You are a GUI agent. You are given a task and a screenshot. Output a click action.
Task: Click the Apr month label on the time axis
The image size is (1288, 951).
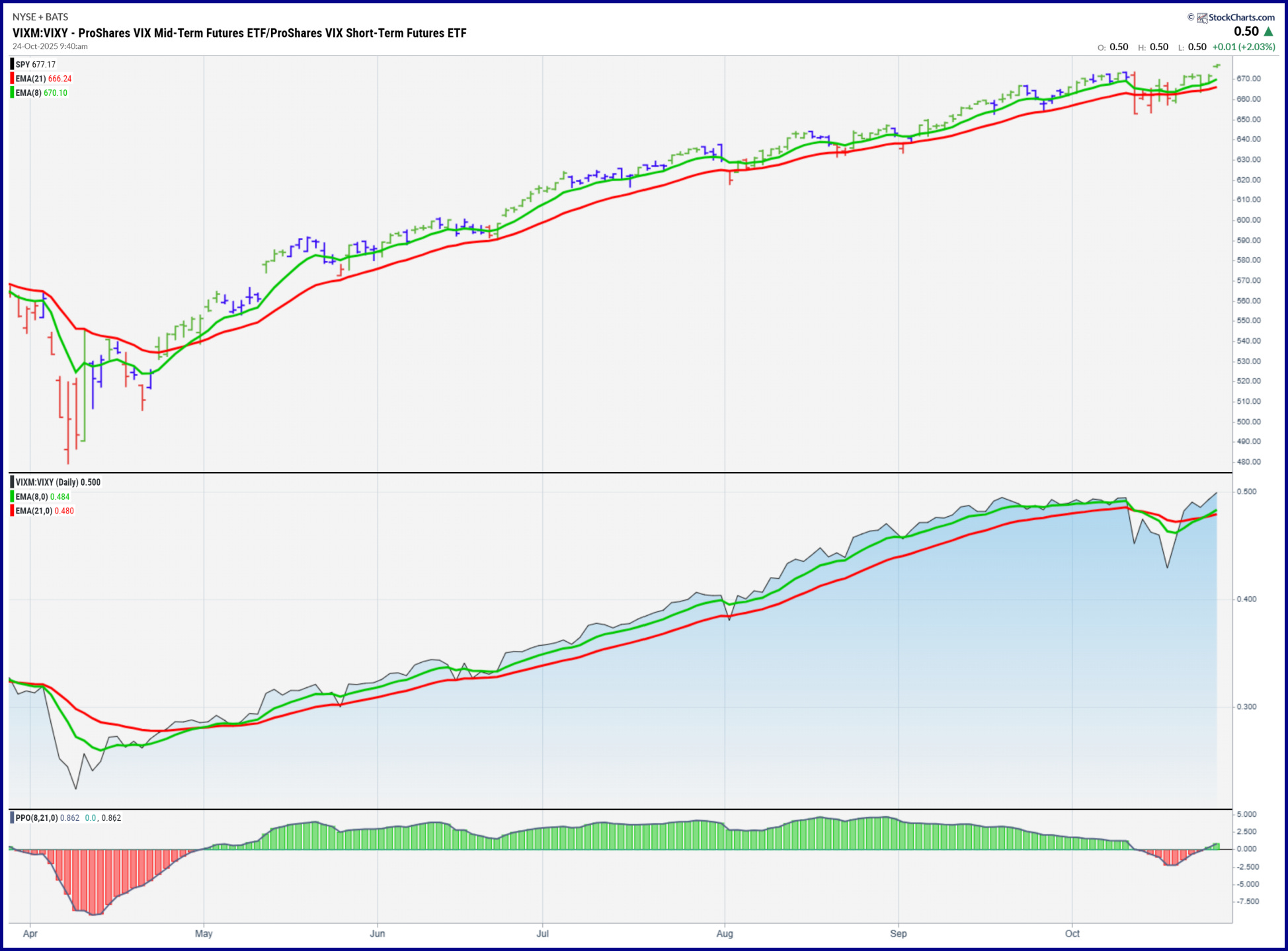(x=30, y=934)
